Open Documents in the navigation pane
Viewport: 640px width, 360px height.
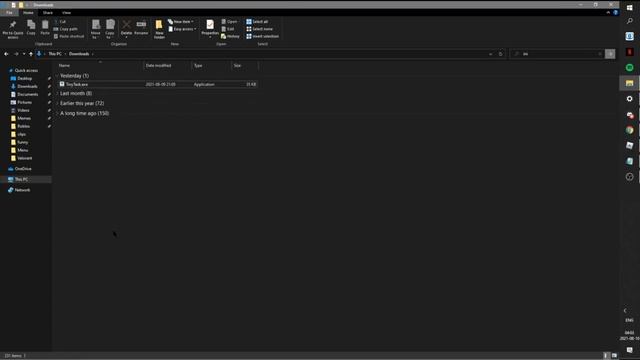28,94
